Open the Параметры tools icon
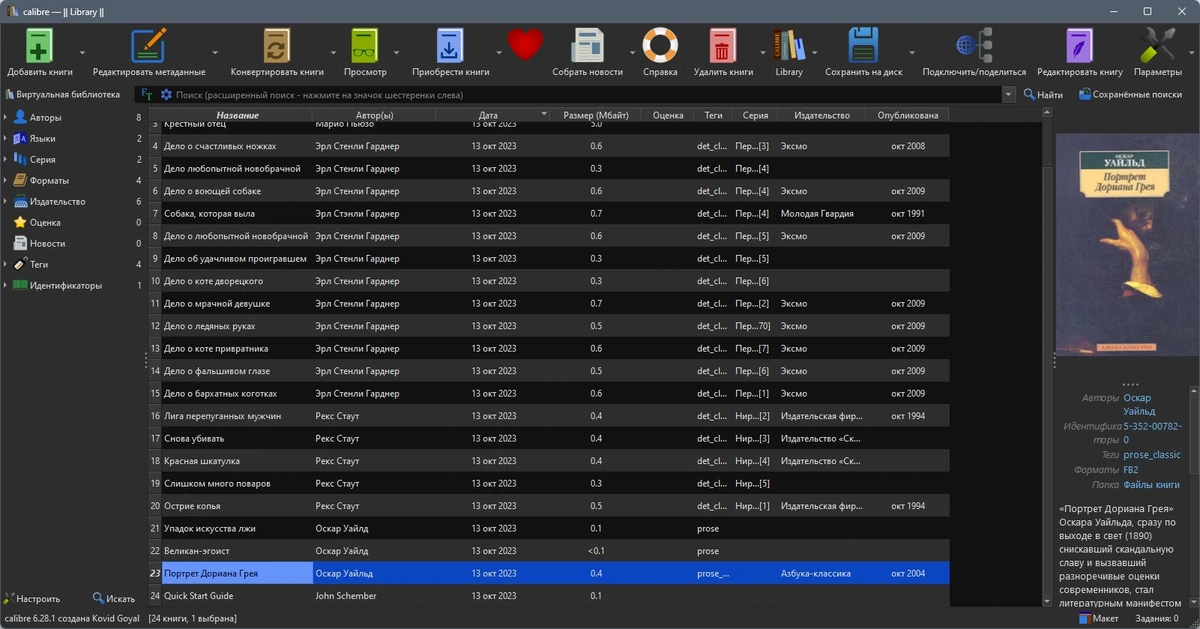Screen dimensions: 1200x629 tap(1158, 47)
